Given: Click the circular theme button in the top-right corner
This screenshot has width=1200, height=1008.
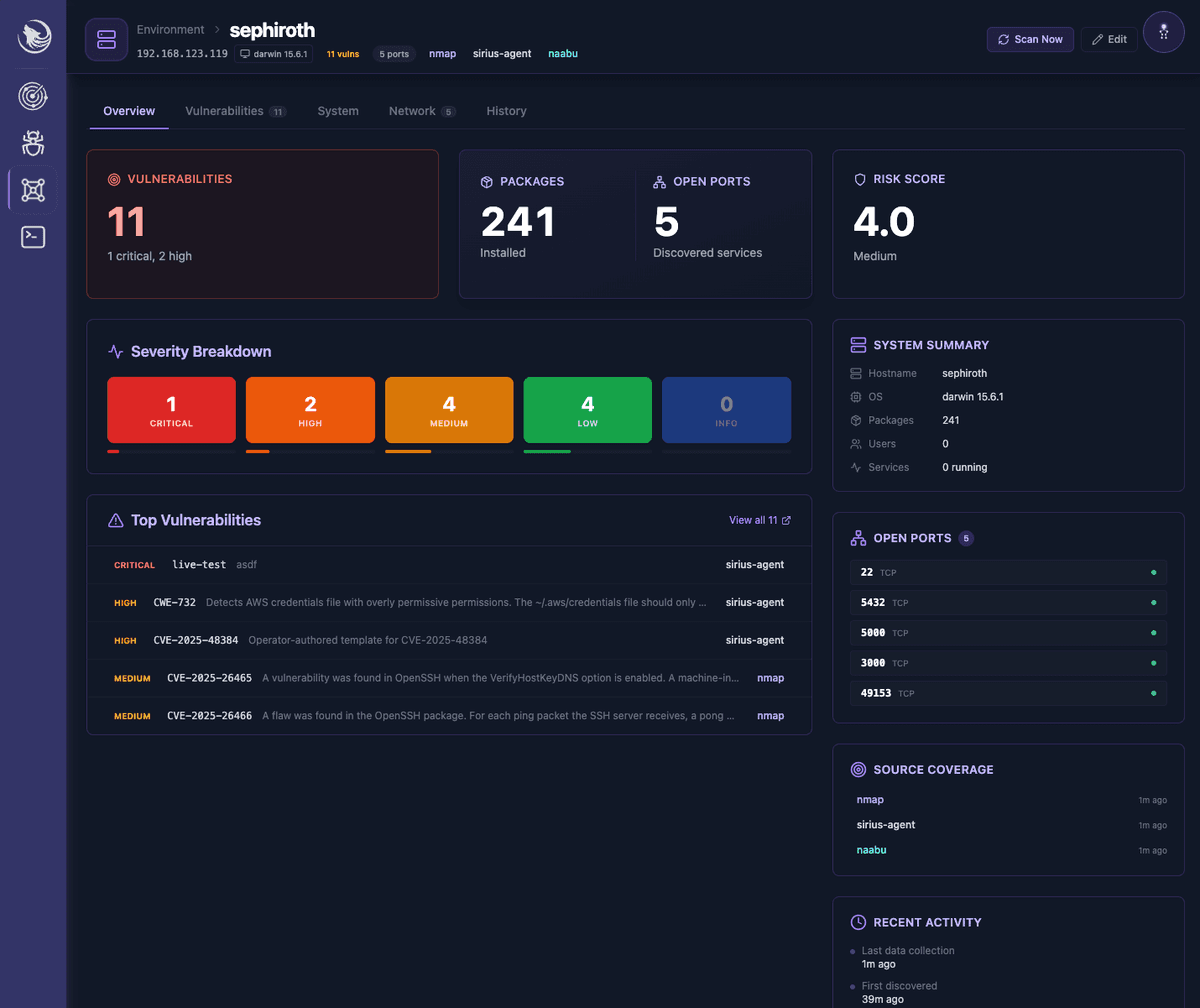Looking at the screenshot, I should [x=1163, y=32].
